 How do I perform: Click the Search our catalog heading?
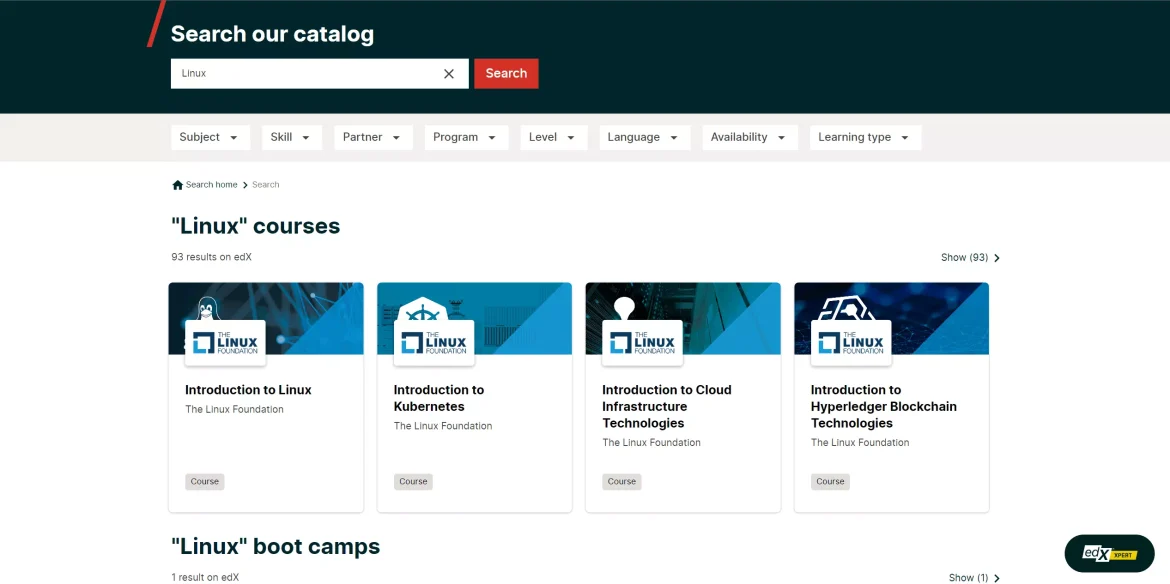(272, 34)
